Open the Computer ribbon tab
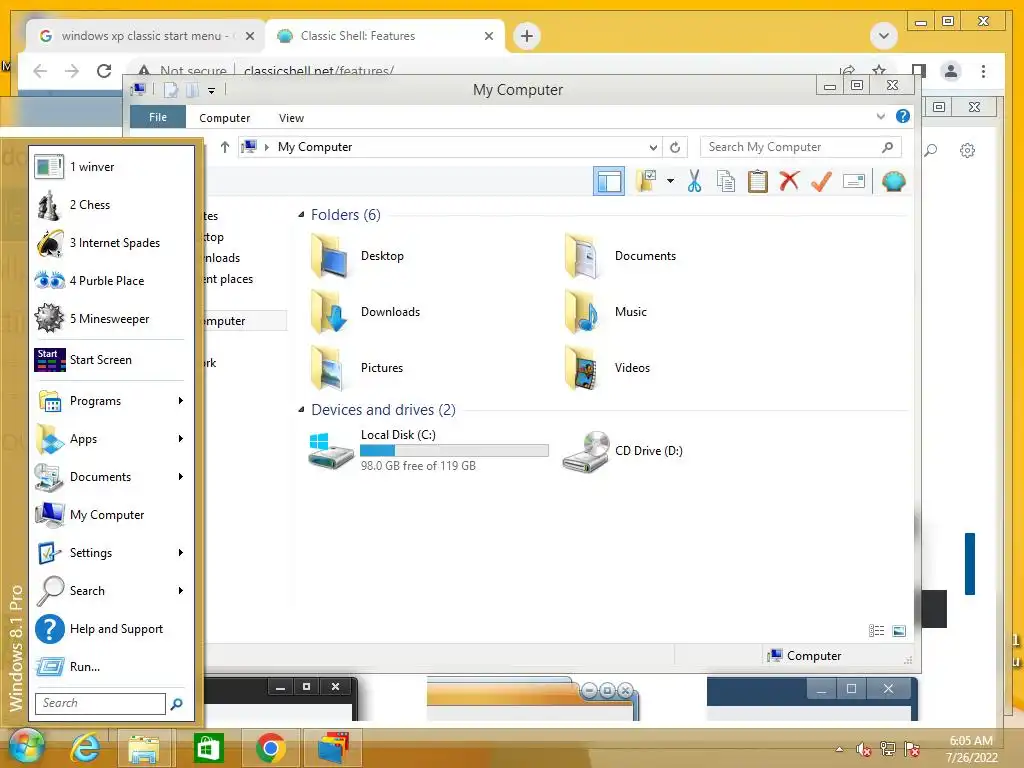The image size is (1024, 768). [225, 118]
